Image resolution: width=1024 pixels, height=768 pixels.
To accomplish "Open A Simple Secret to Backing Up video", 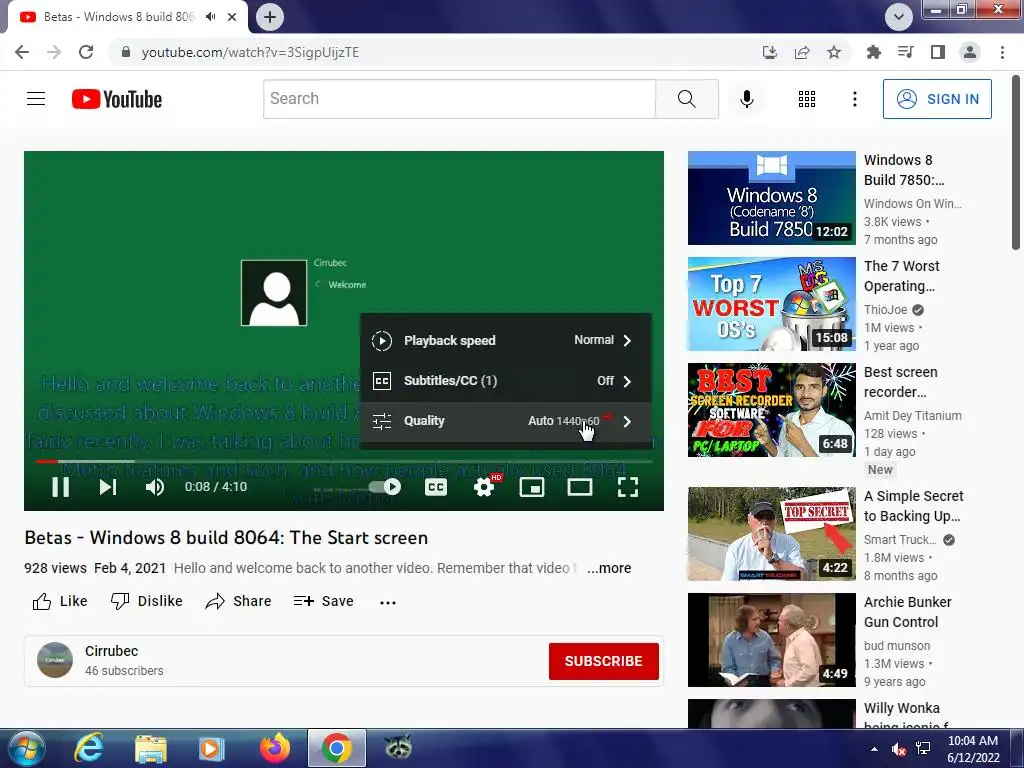I will pyautogui.click(x=771, y=534).
